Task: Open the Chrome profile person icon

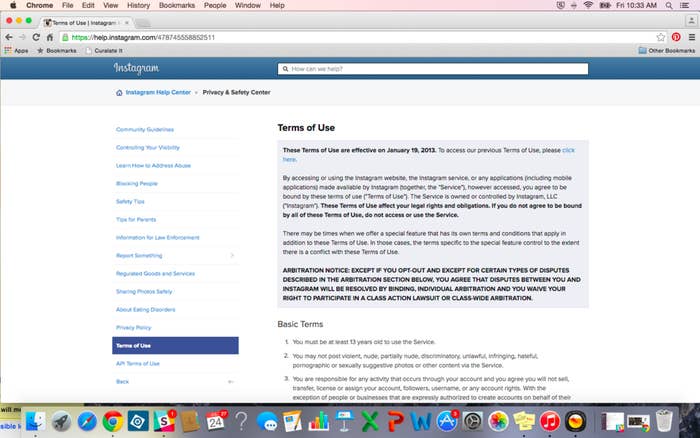Action: [691, 21]
